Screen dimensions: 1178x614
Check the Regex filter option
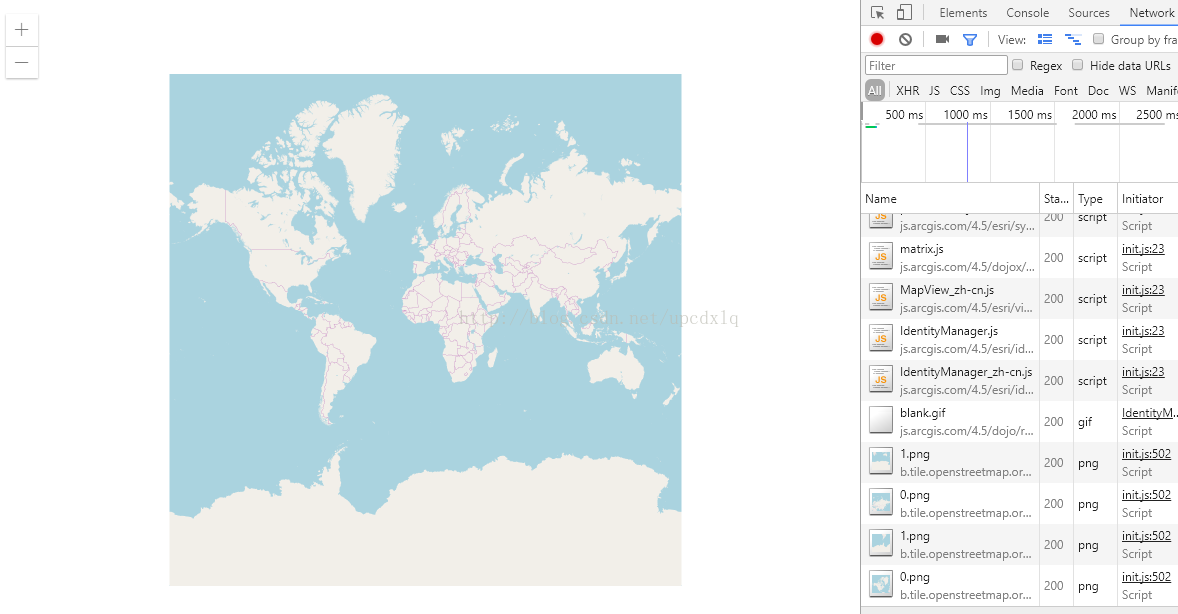[x=1018, y=65]
